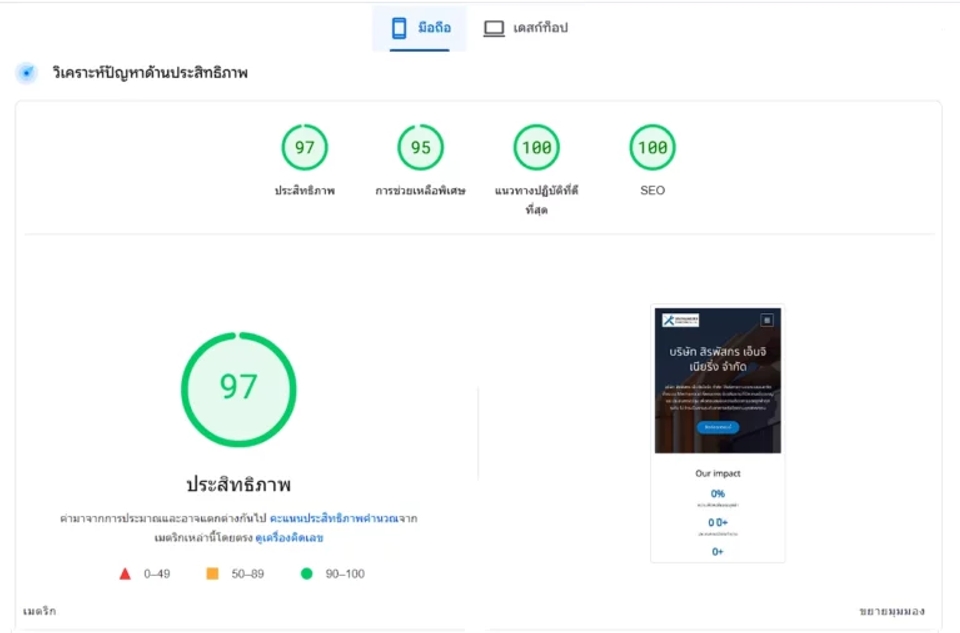Click the large 97 performance gauge
This screenshot has width=960, height=633.
tap(239, 389)
